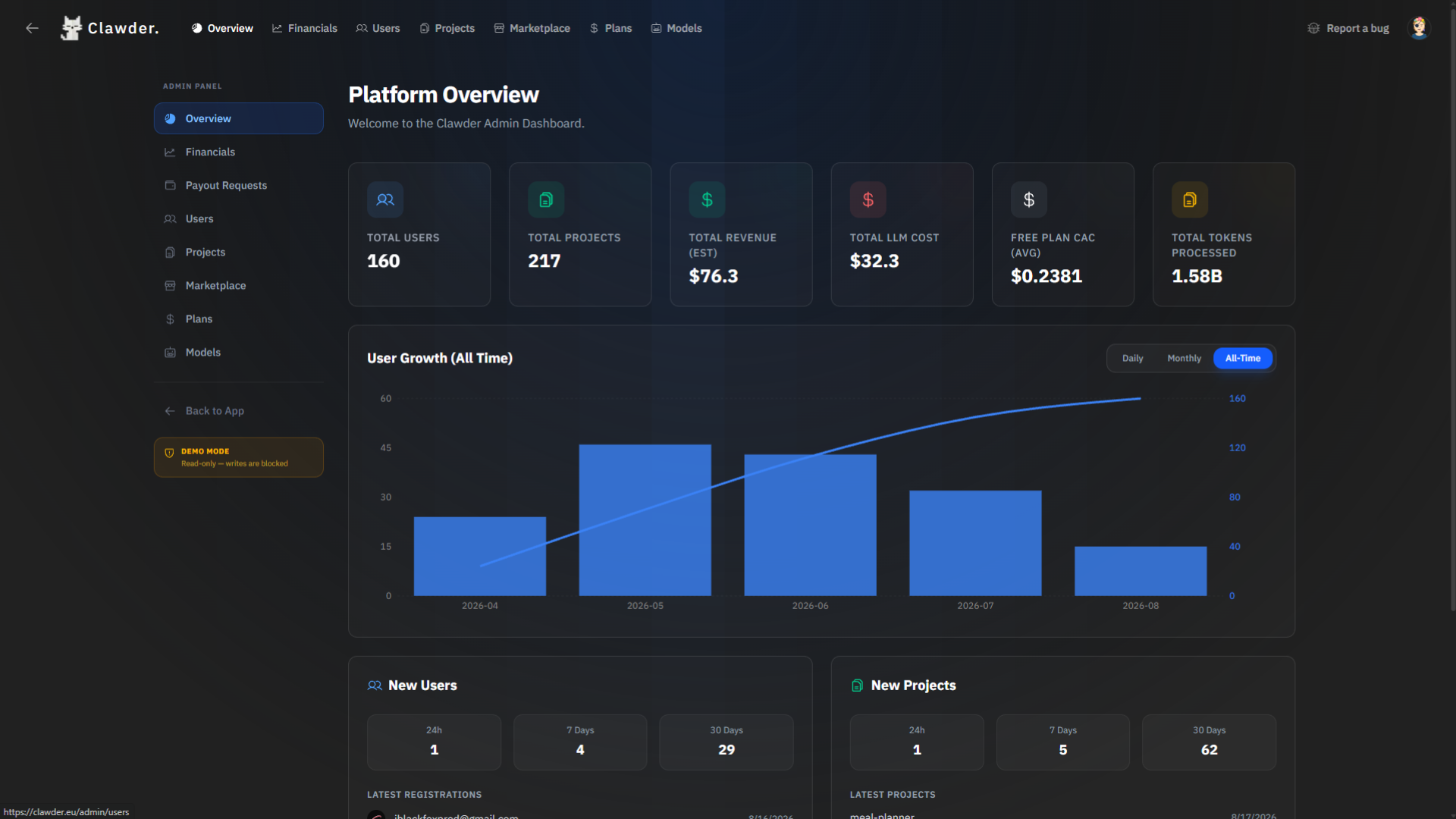Click the 2026-08 bar in the chart
This screenshot has height=819, width=1456.
pos(1141,571)
